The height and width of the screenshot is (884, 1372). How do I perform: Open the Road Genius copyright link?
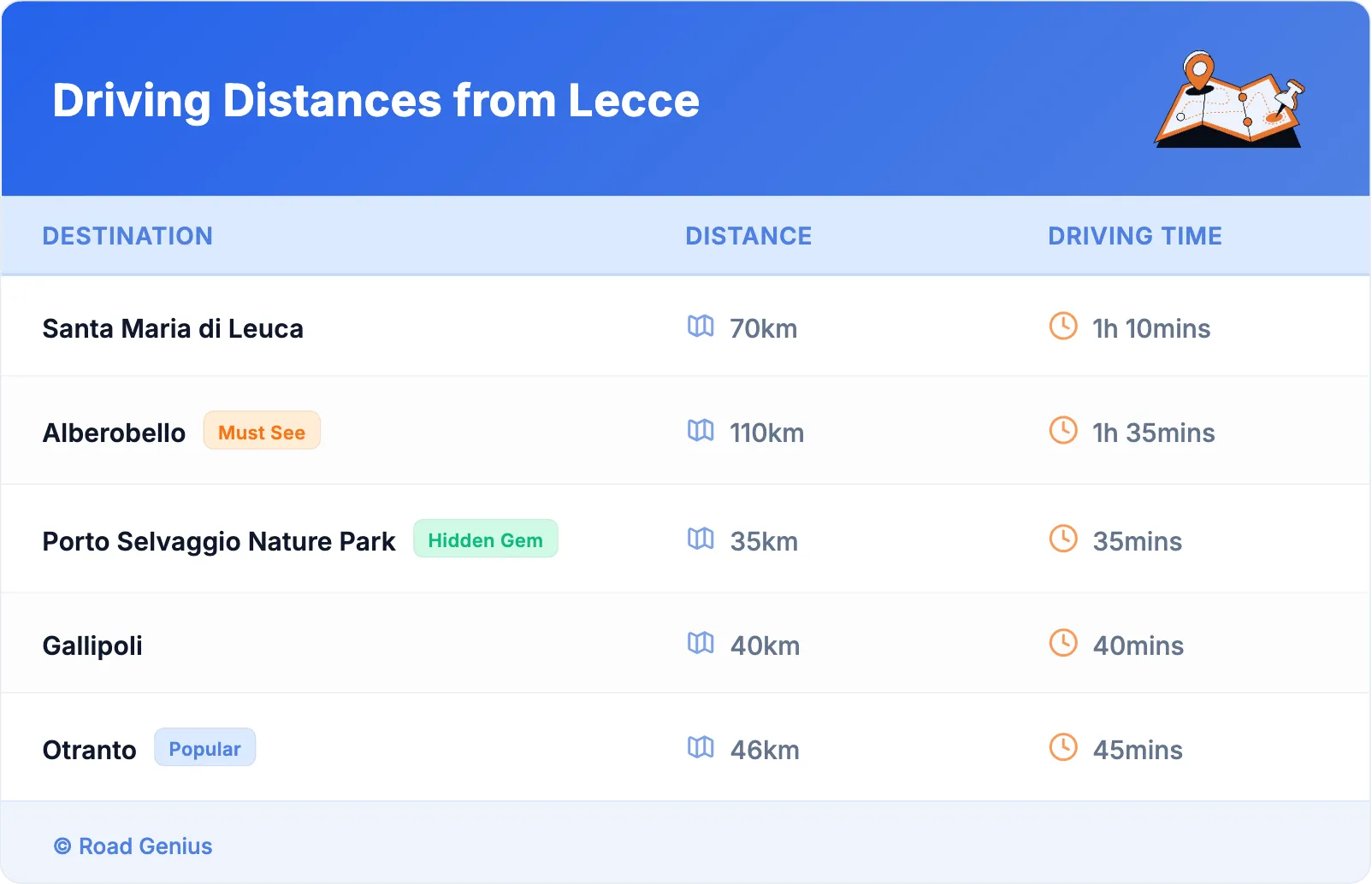(133, 846)
